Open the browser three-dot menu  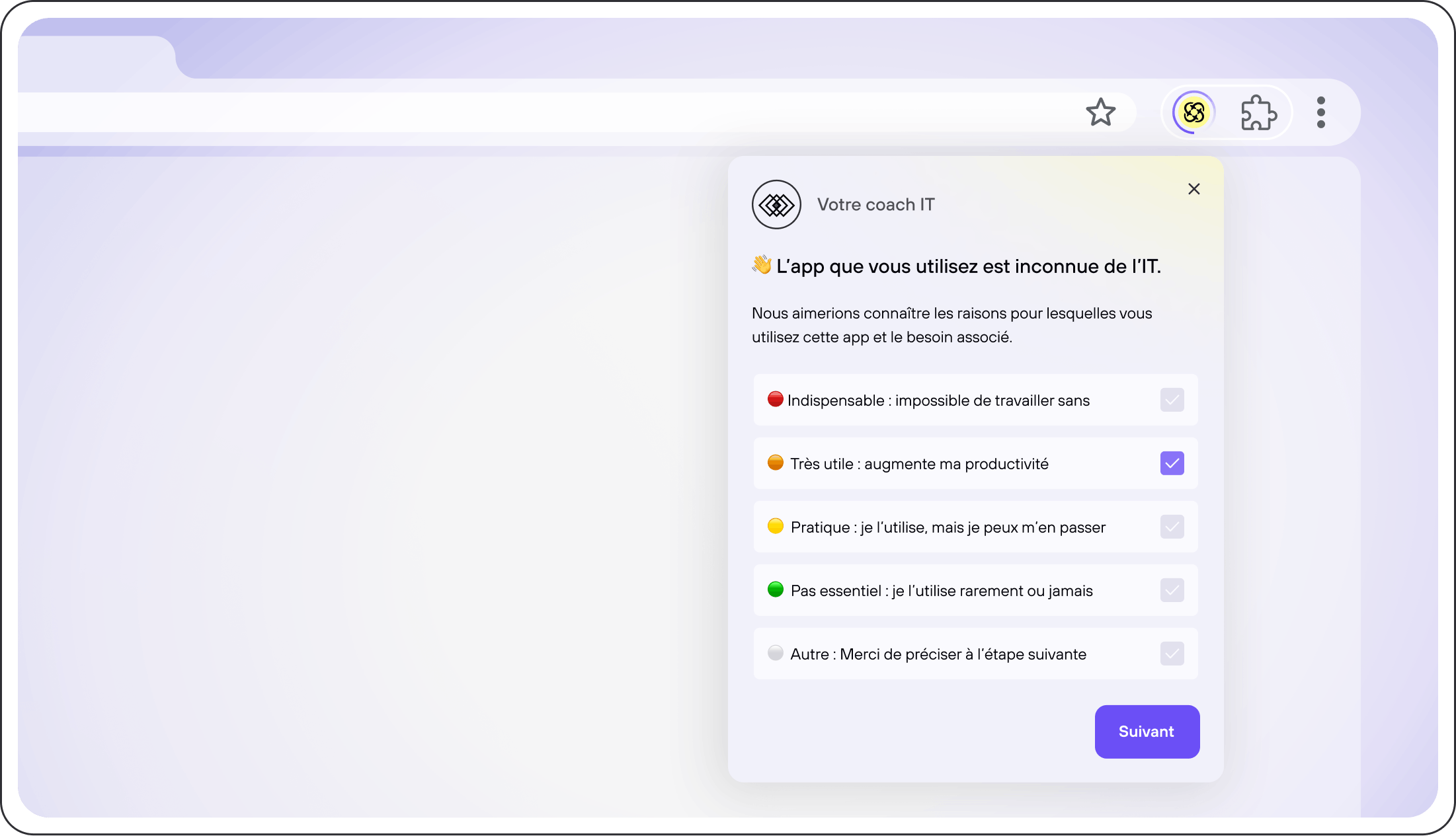tap(1320, 112)
